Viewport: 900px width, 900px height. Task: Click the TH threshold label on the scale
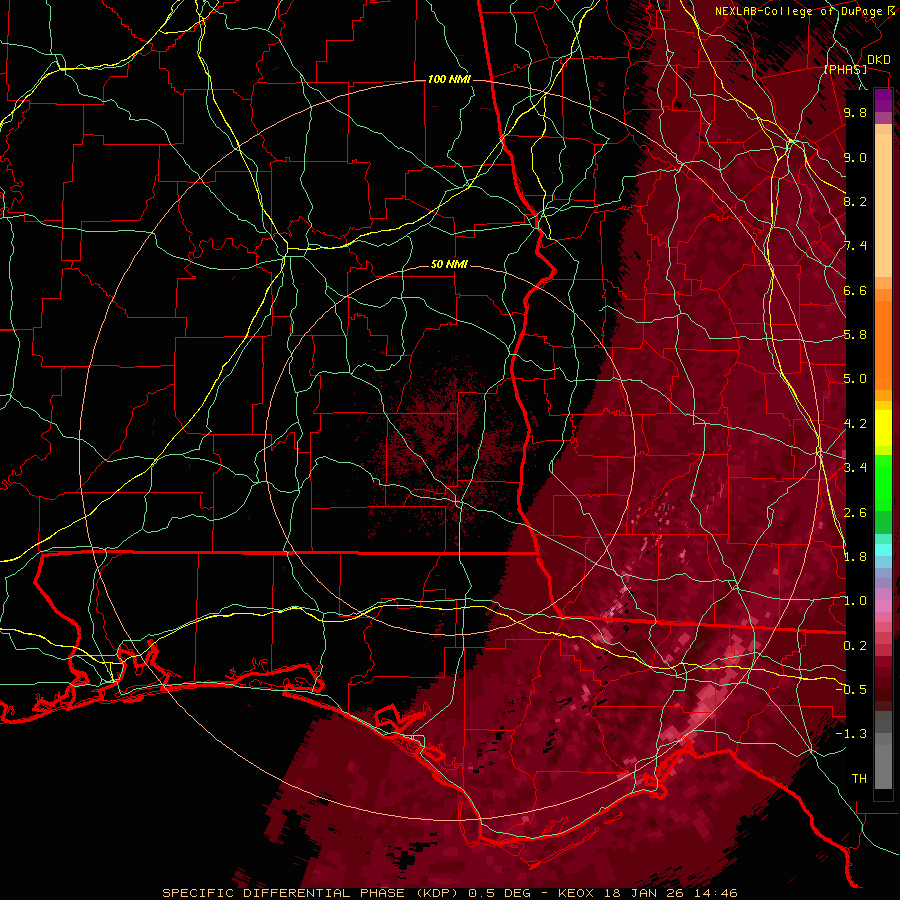[859, 779]
